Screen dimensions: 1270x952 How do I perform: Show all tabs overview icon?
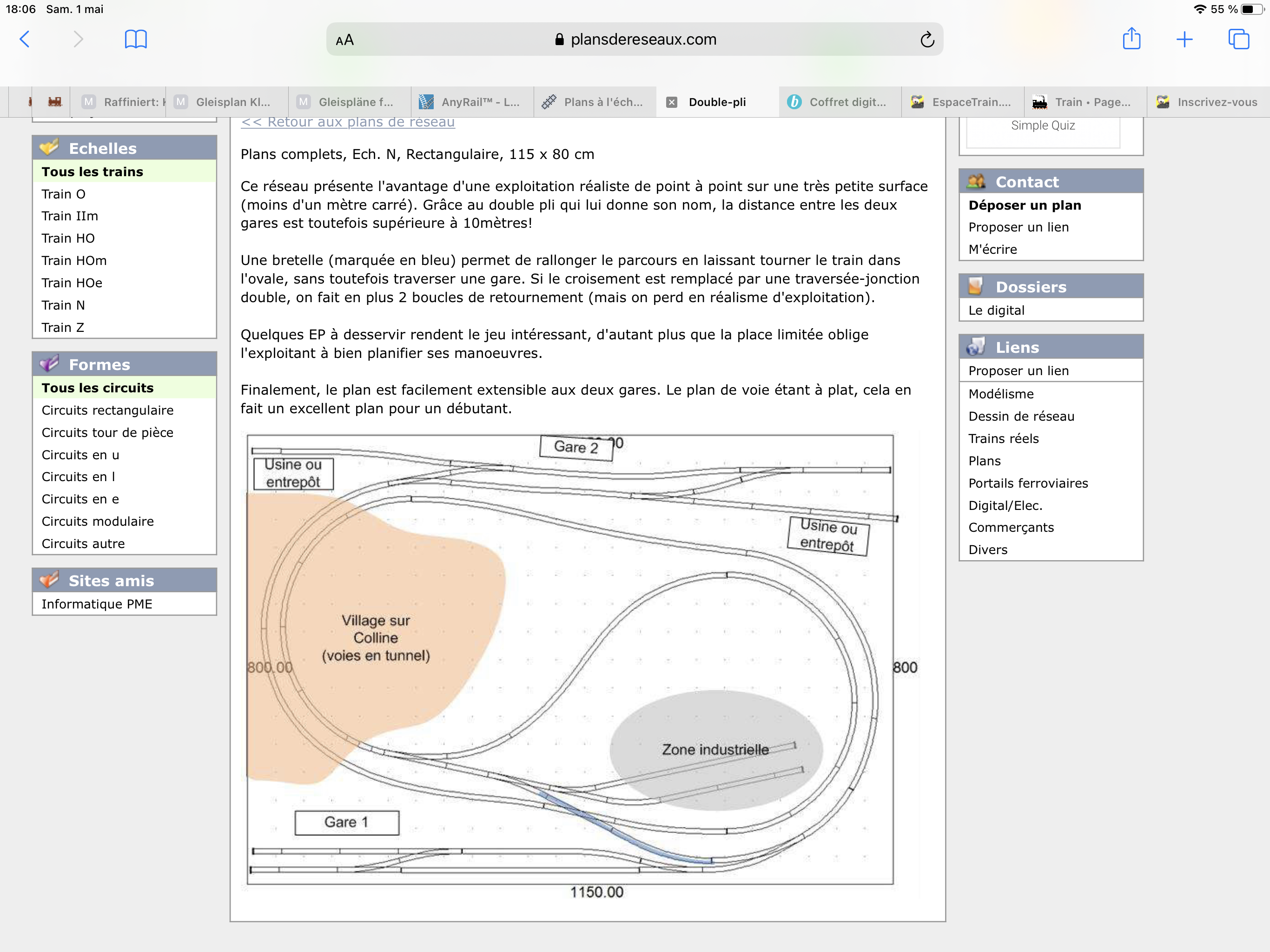pyautogui.click(x=1238, y=39)
